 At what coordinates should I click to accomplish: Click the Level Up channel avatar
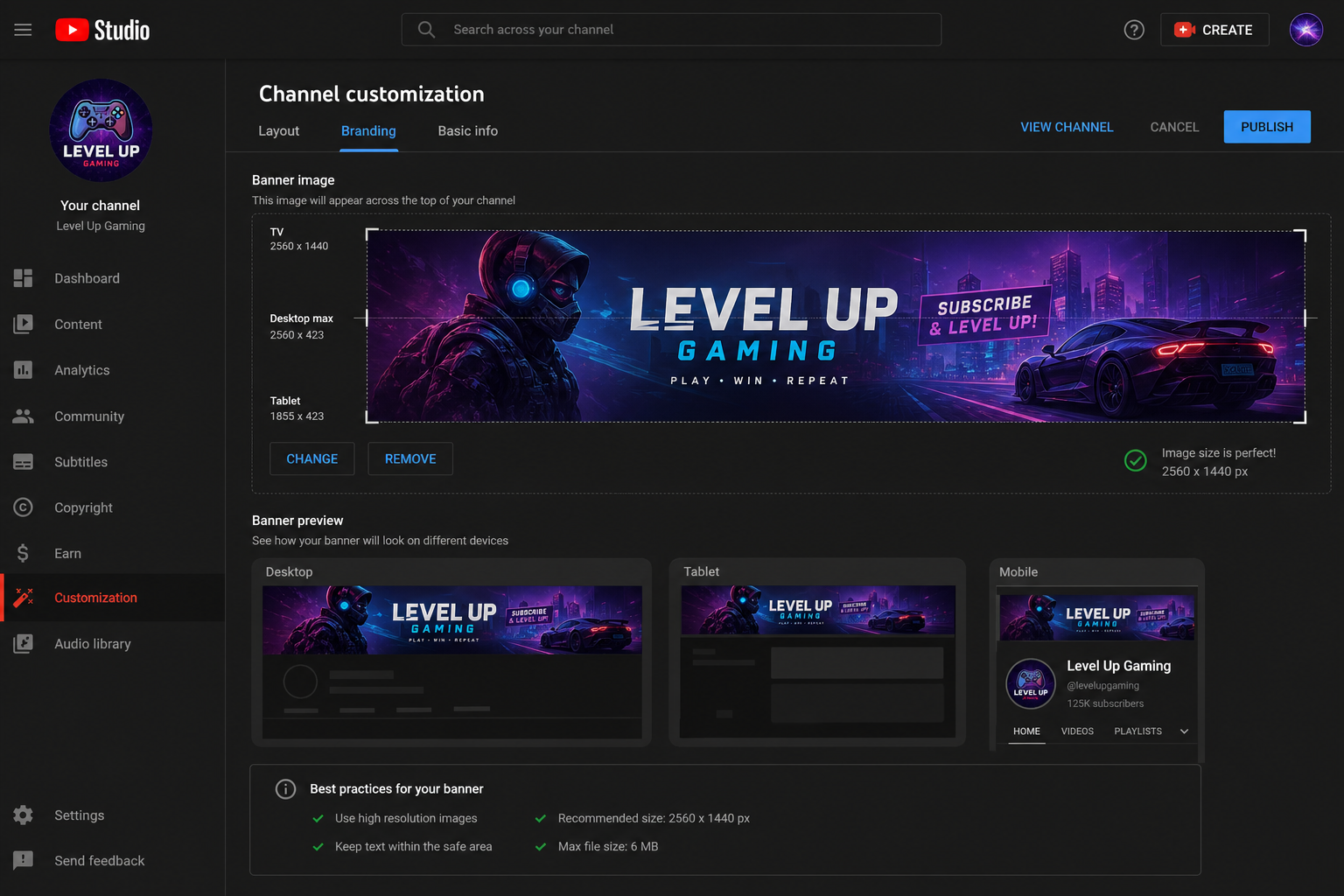(x=101, y=130)
